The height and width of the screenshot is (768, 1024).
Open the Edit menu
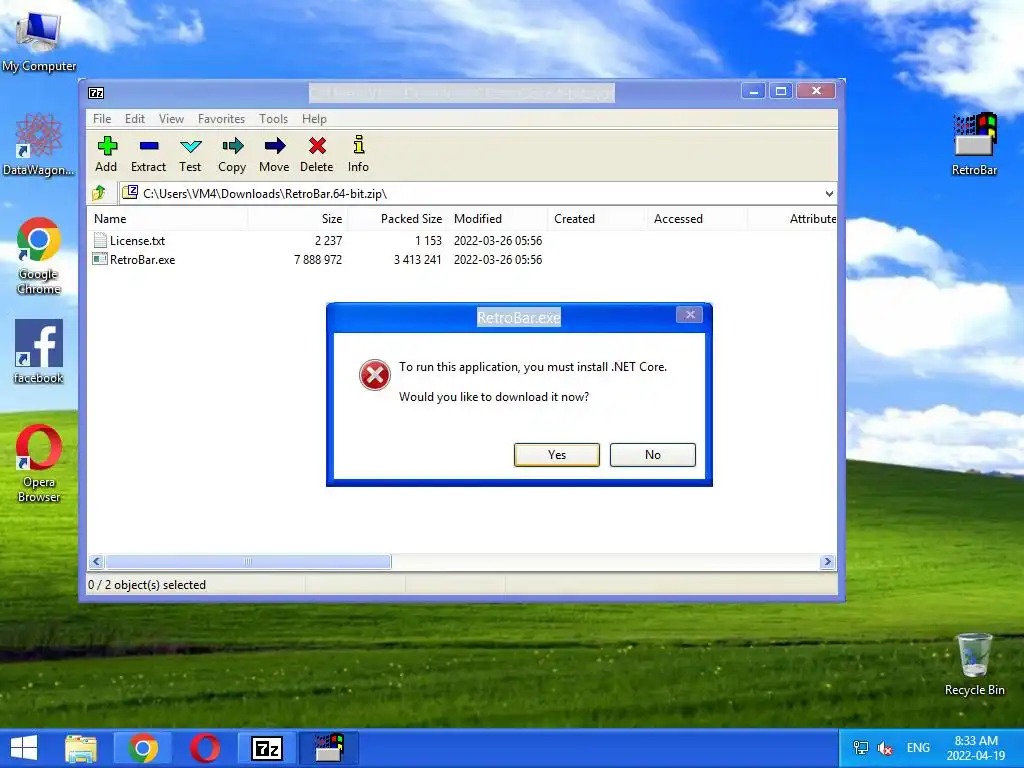click(x=135, y=119)
